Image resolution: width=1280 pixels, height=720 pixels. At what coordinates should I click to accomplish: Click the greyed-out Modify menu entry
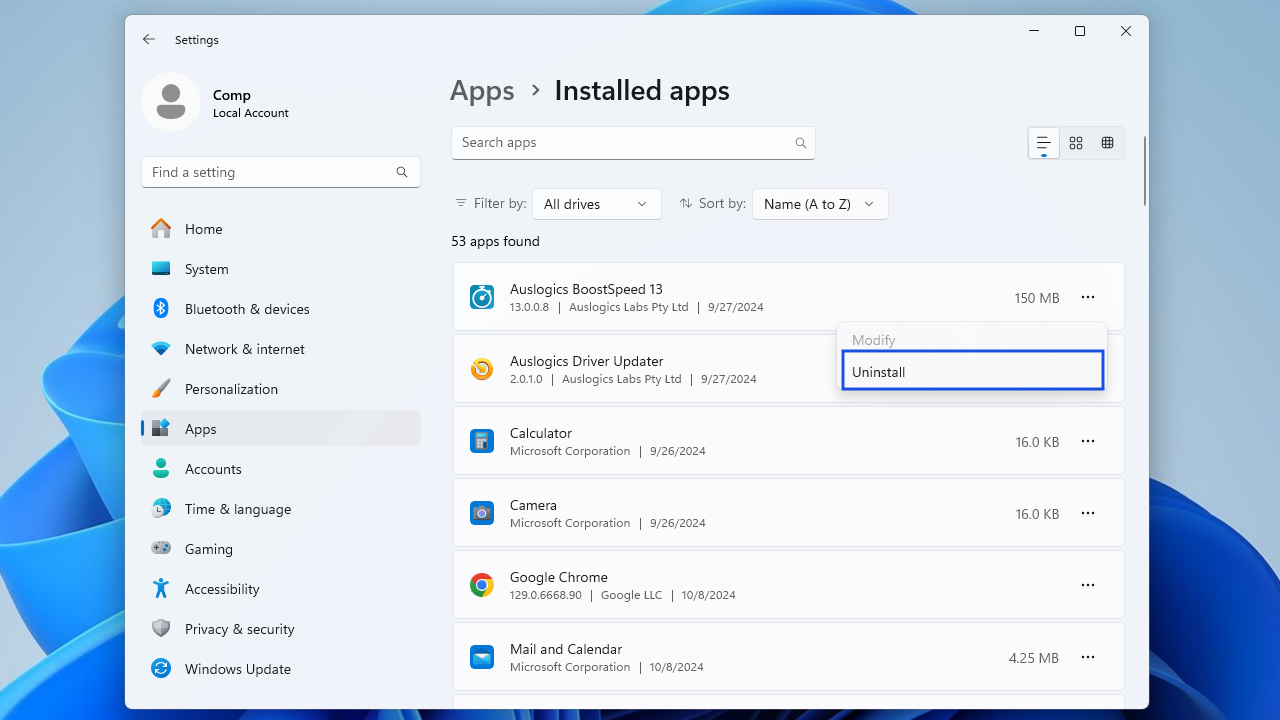tap(973, 340)
